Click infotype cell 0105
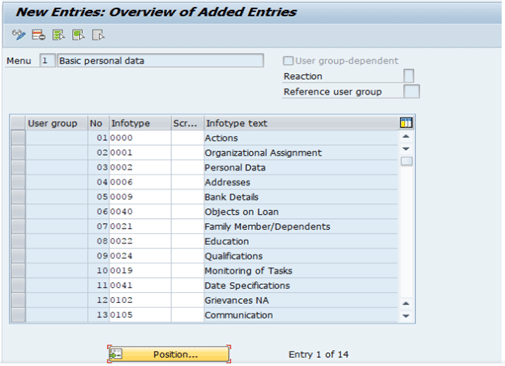 [140, 315]
